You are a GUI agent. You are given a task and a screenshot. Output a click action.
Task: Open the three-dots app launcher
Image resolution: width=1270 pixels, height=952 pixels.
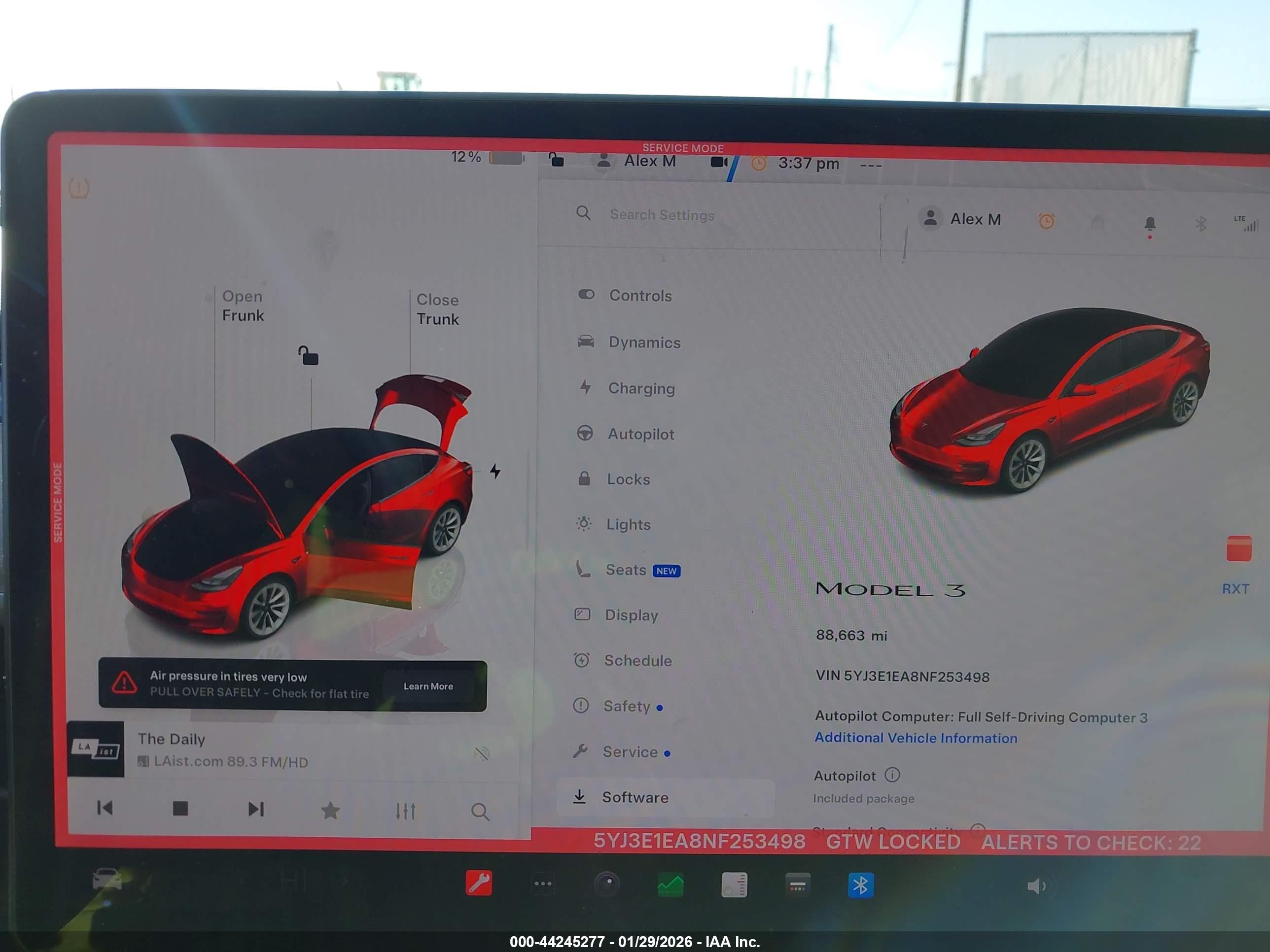click(x=543, y=884)
